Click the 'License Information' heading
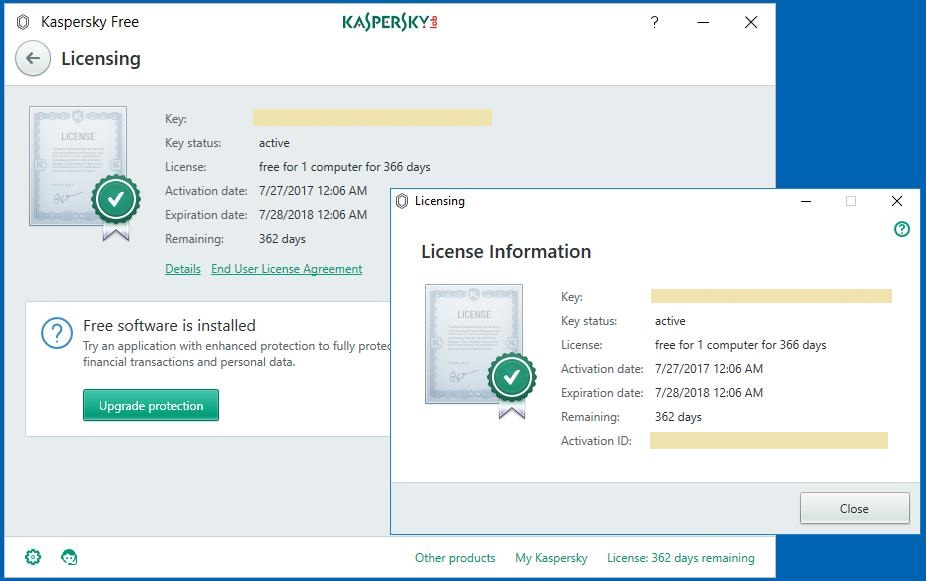This screenshot has height=581, width=926. coord(506,252)
